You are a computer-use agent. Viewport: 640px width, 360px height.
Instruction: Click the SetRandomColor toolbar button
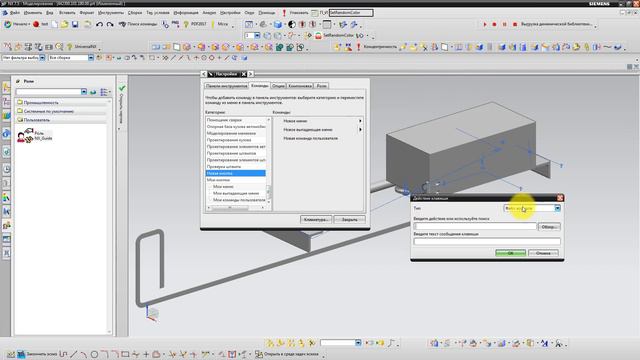point(334,36)
